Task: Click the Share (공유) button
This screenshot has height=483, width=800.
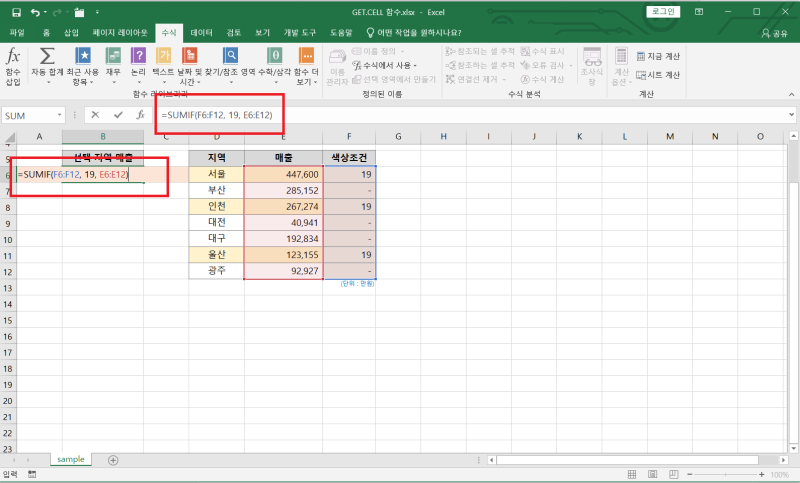Action: [774, 33]
